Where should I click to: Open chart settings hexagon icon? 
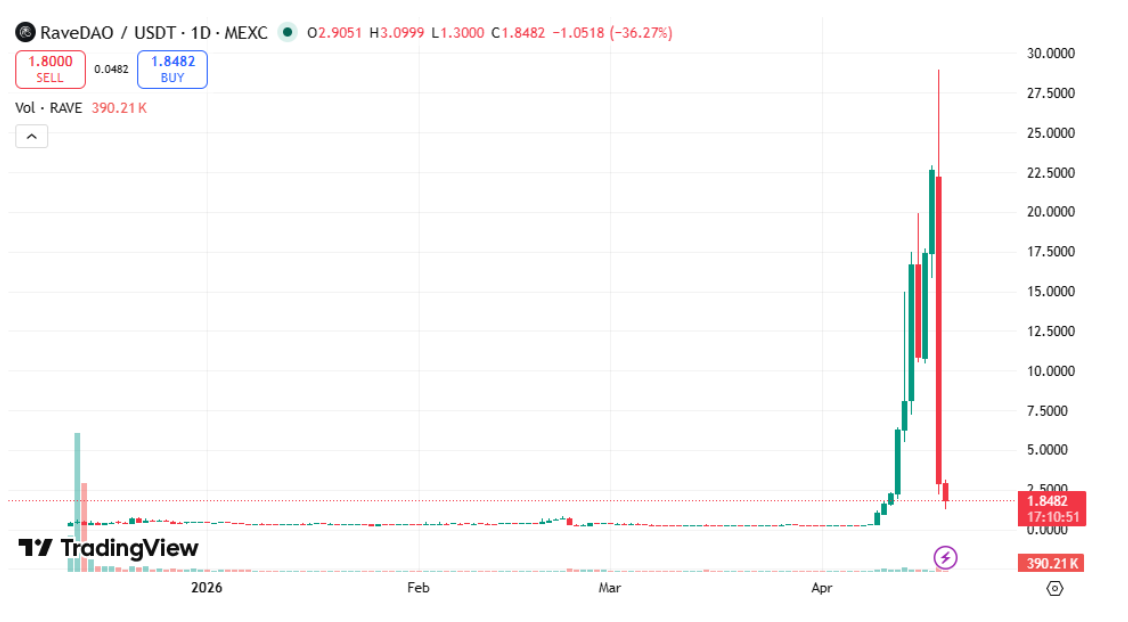tap(1054, 588)
